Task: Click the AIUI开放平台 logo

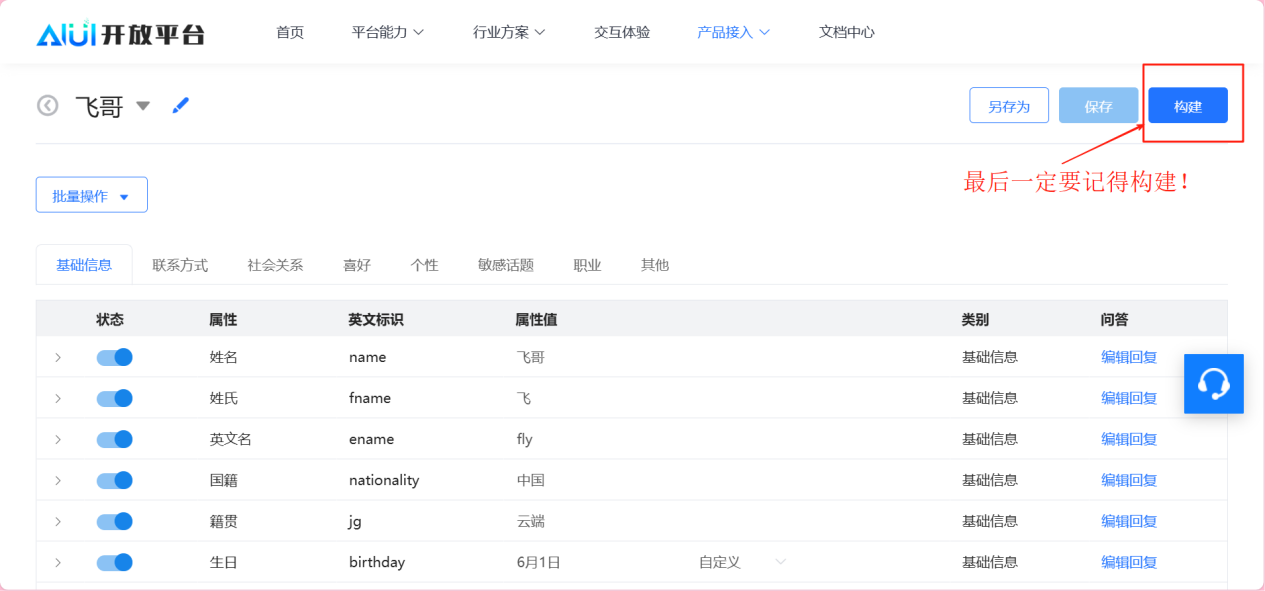Action: click(120, 33)
